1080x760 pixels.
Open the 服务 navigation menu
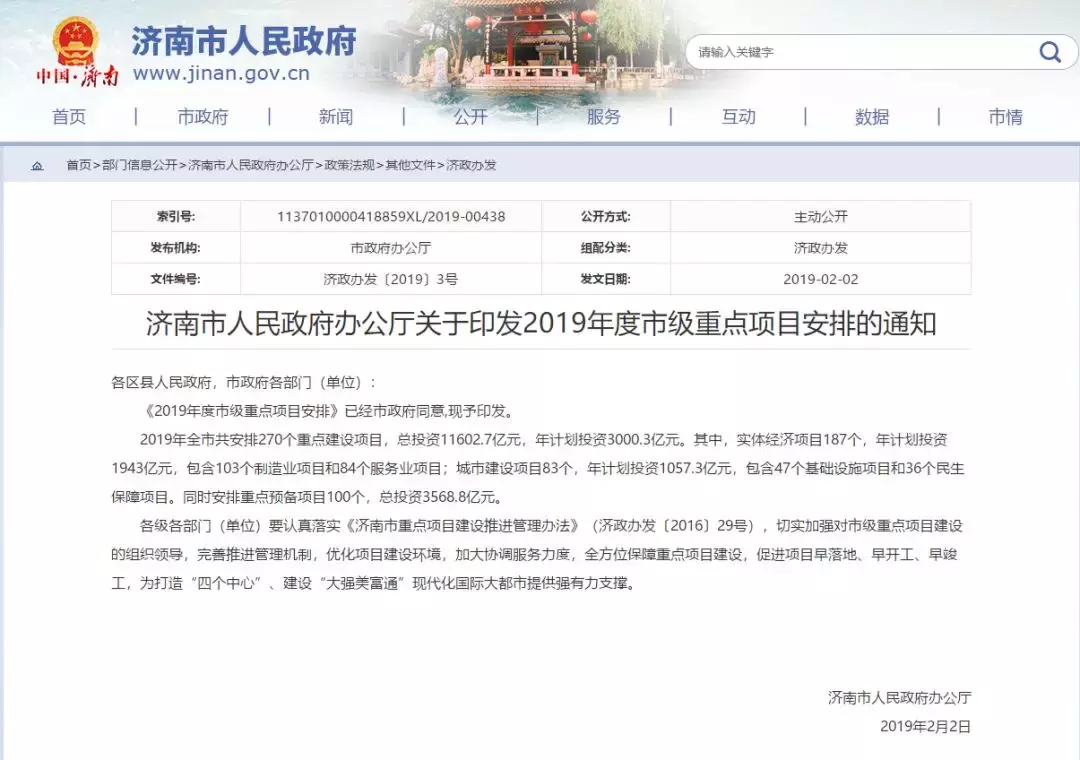[604, 117]
